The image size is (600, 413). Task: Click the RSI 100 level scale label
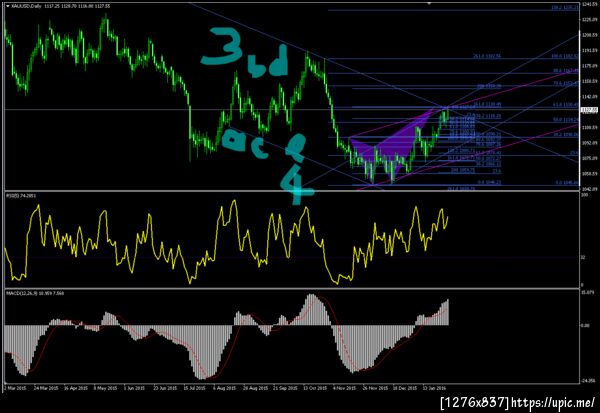pos(584,195)
